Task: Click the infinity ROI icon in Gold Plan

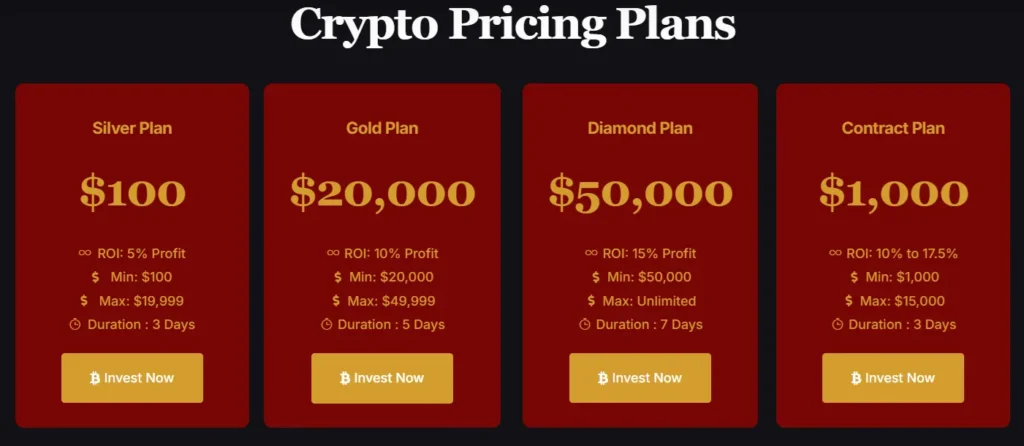Action: [333, 253]
